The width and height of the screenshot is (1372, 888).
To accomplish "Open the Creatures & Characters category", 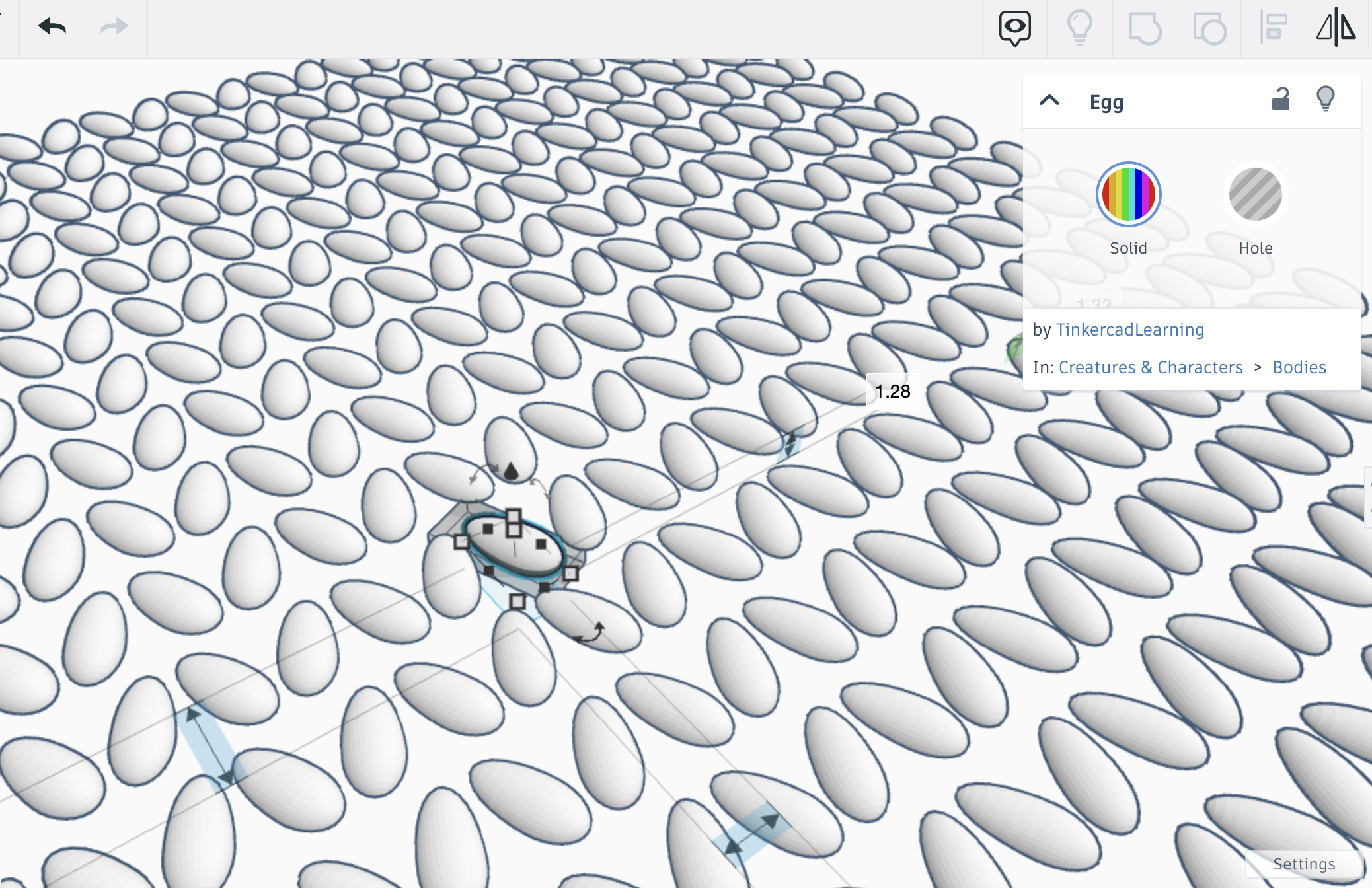I will click(x=1151, y=367).
